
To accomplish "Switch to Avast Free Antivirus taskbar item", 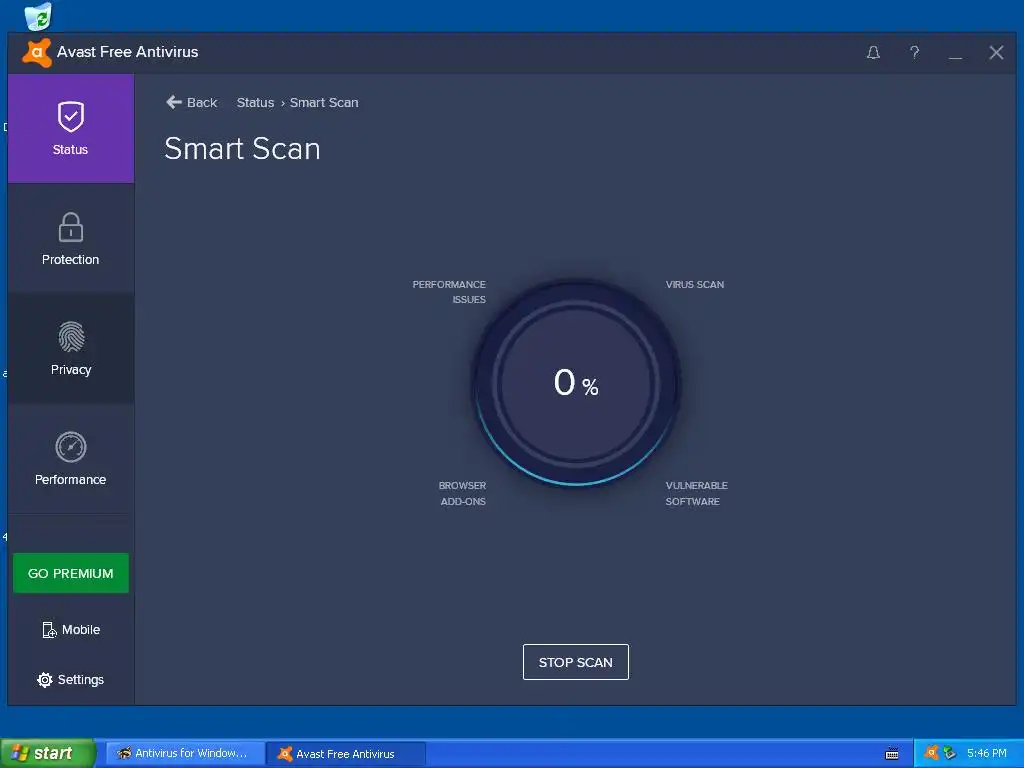I will pyautogui.click(x=346, y=754).
